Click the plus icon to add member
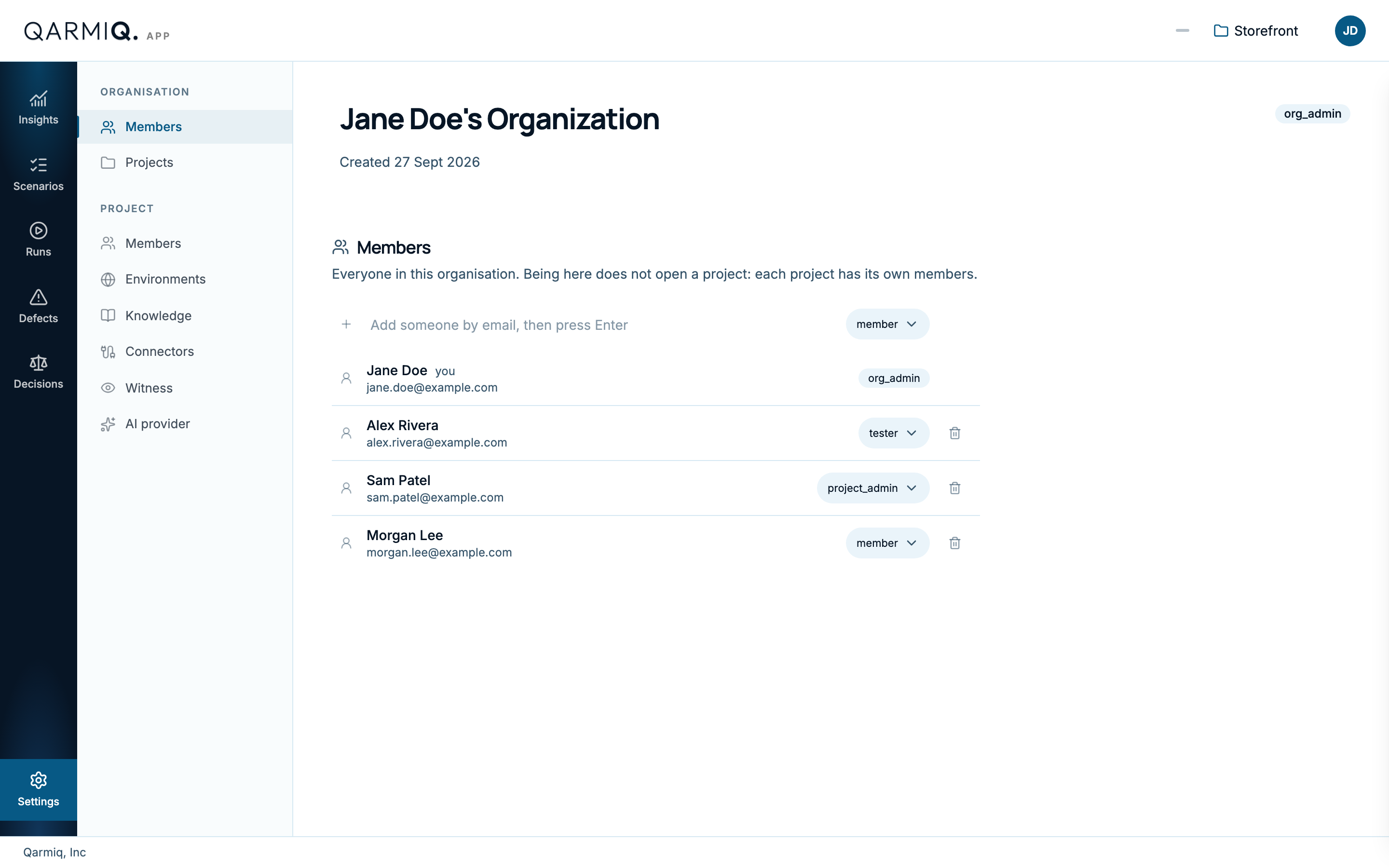Screen dimensions: 1389x868 pyautogui.click(x=346, y=325)
